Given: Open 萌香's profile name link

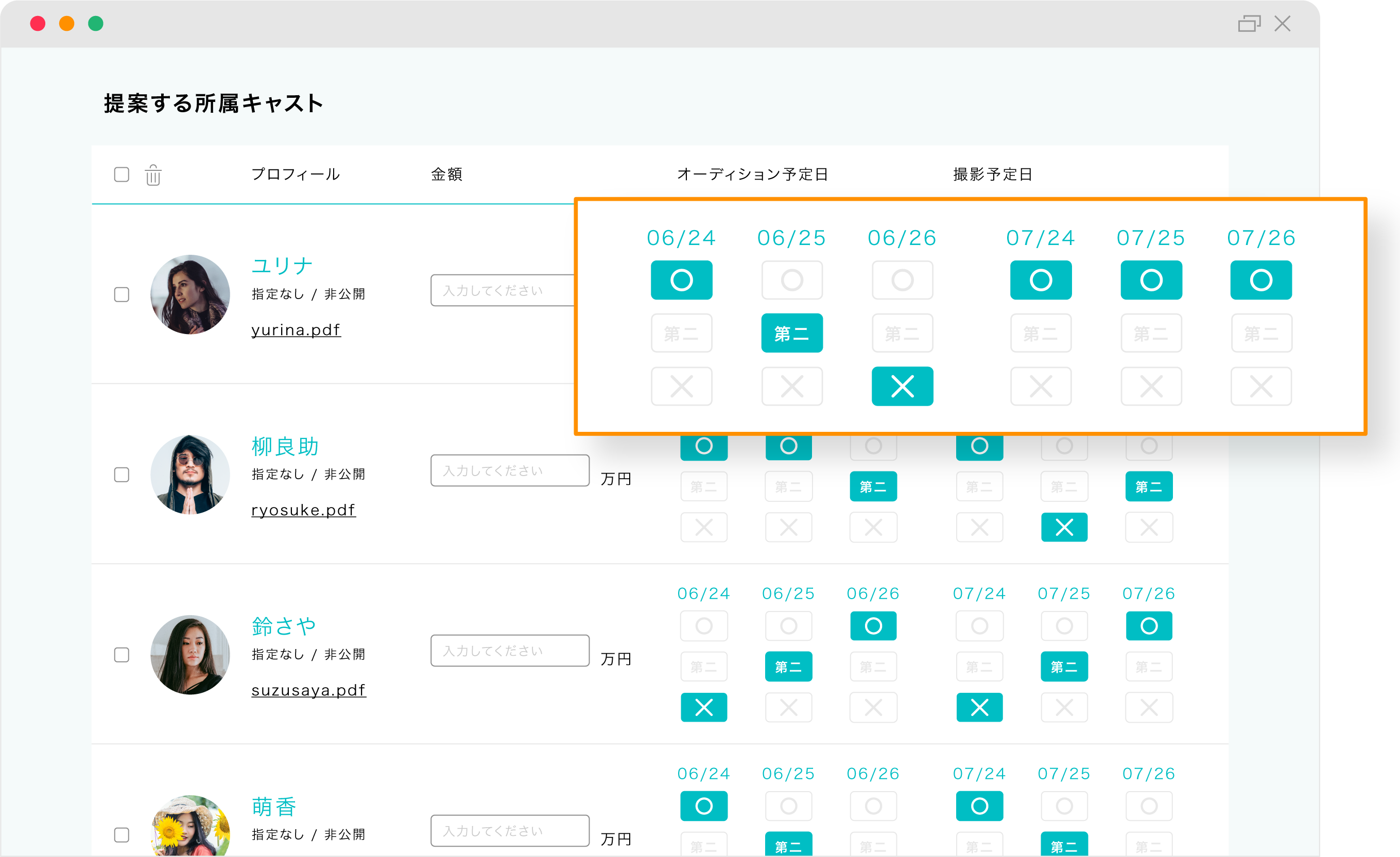Looking at the screenshot, I should click(x=274, y=807).
